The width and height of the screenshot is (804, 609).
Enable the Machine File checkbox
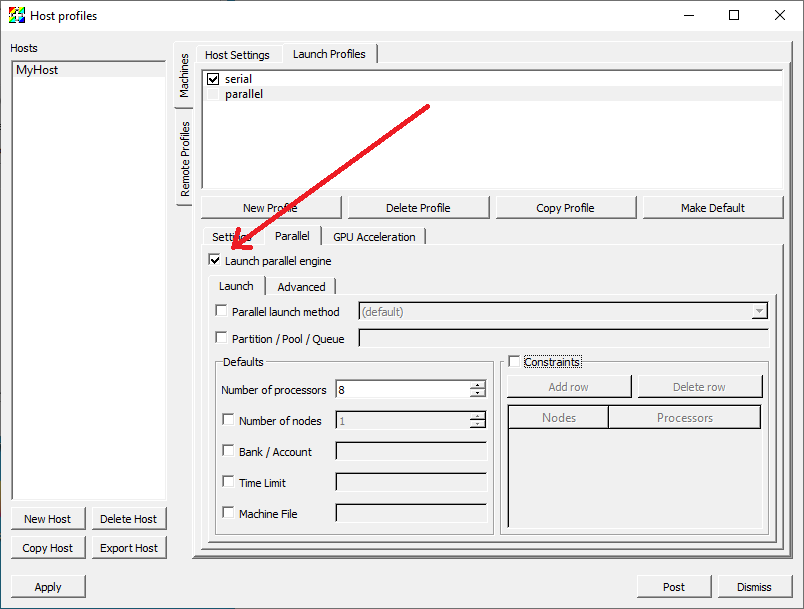click(228, 513)
